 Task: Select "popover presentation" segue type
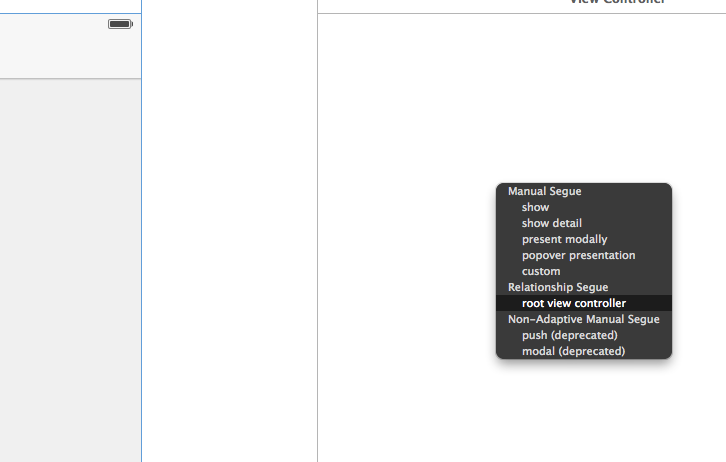click(578, 255)
